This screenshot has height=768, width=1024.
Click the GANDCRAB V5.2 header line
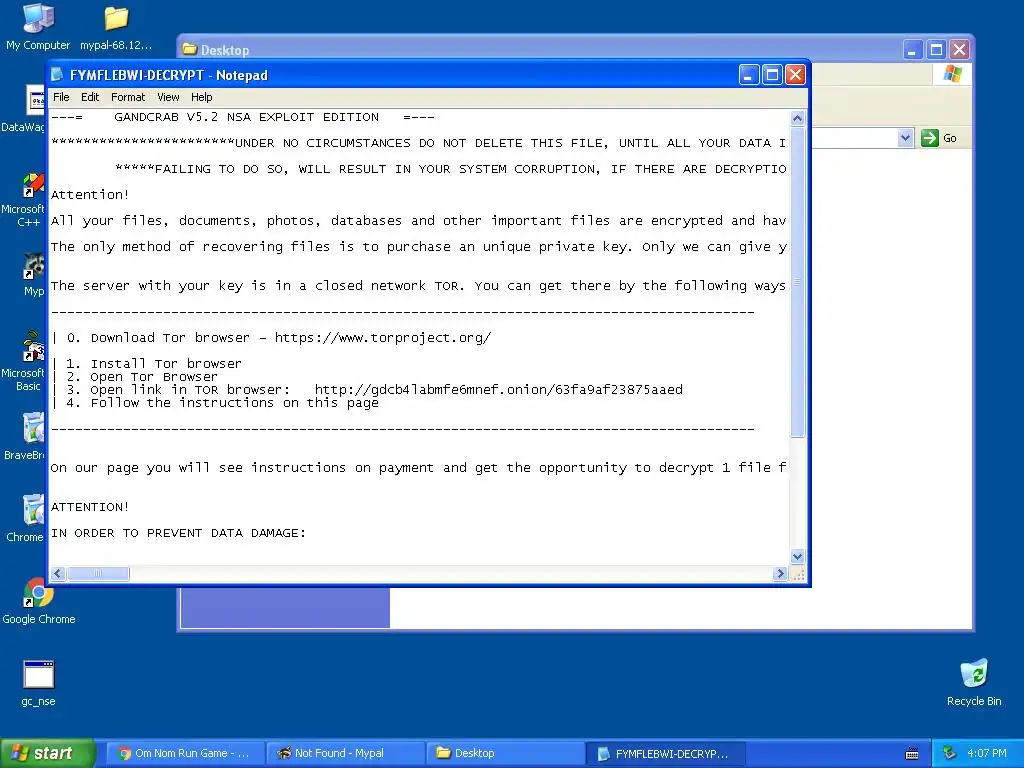[242, 118]
